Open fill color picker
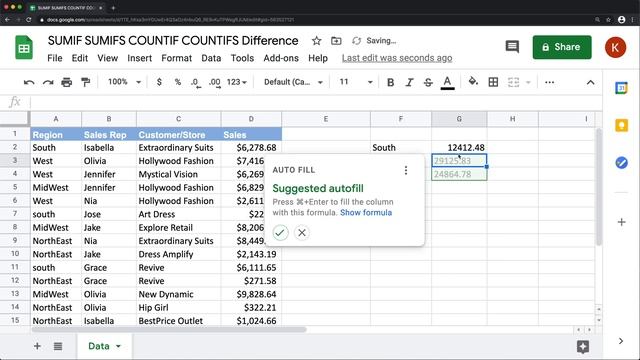The image size is (640, 360). point(473,82)
